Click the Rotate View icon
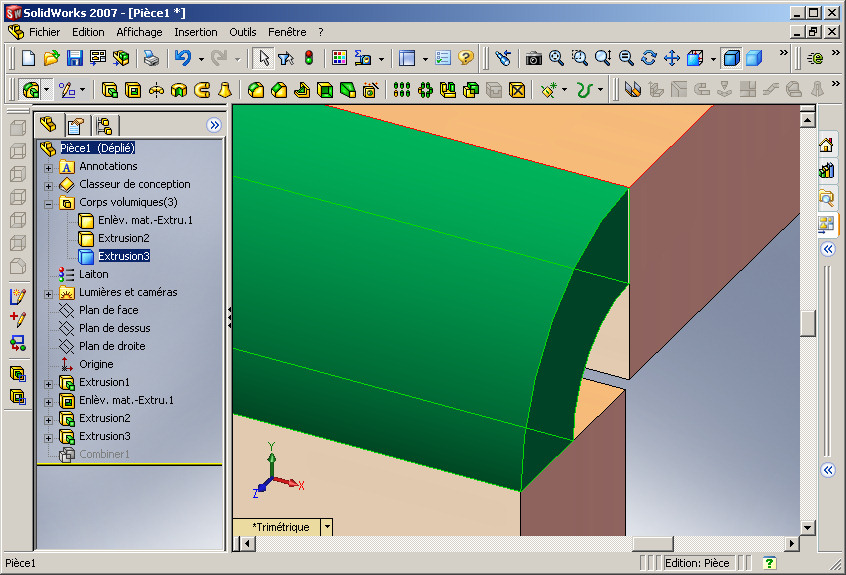Viewport: 846px width, 575px height. tap(649, 58)
